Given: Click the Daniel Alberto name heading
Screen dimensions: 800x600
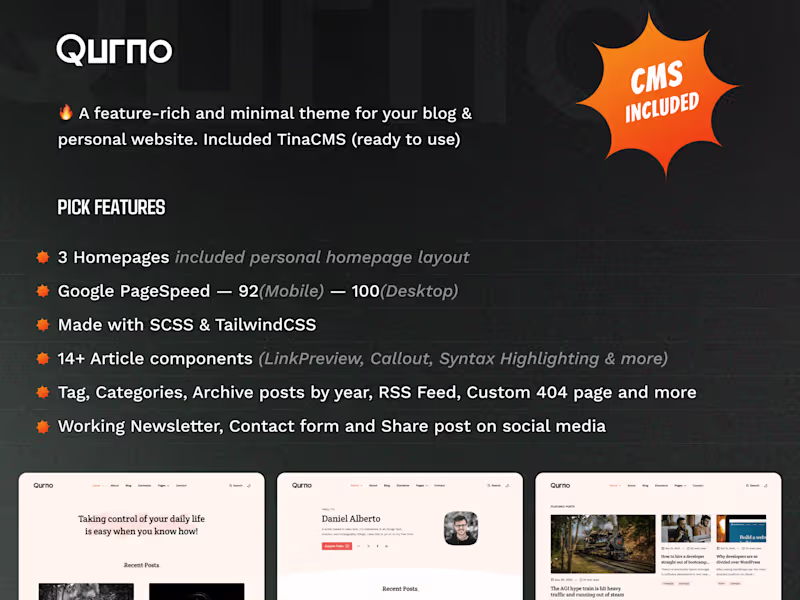Looking at the screenshot, I should (351, 518).
